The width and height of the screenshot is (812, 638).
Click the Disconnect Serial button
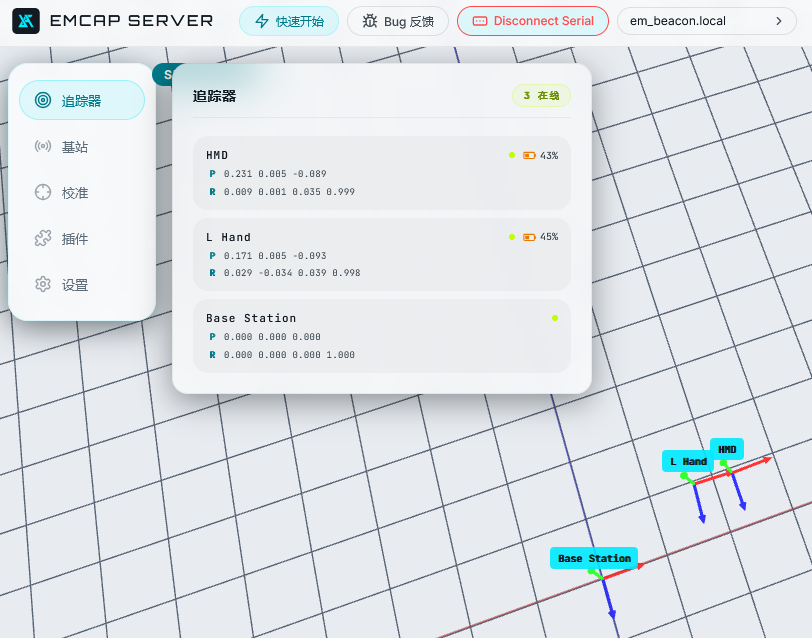tap(533, 21)
